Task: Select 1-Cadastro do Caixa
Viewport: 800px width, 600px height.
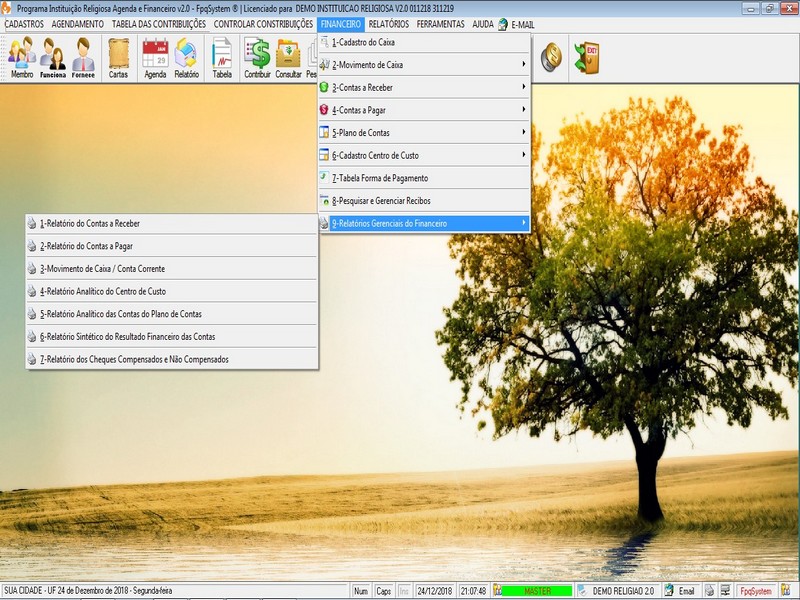Action: click(424, 42)
